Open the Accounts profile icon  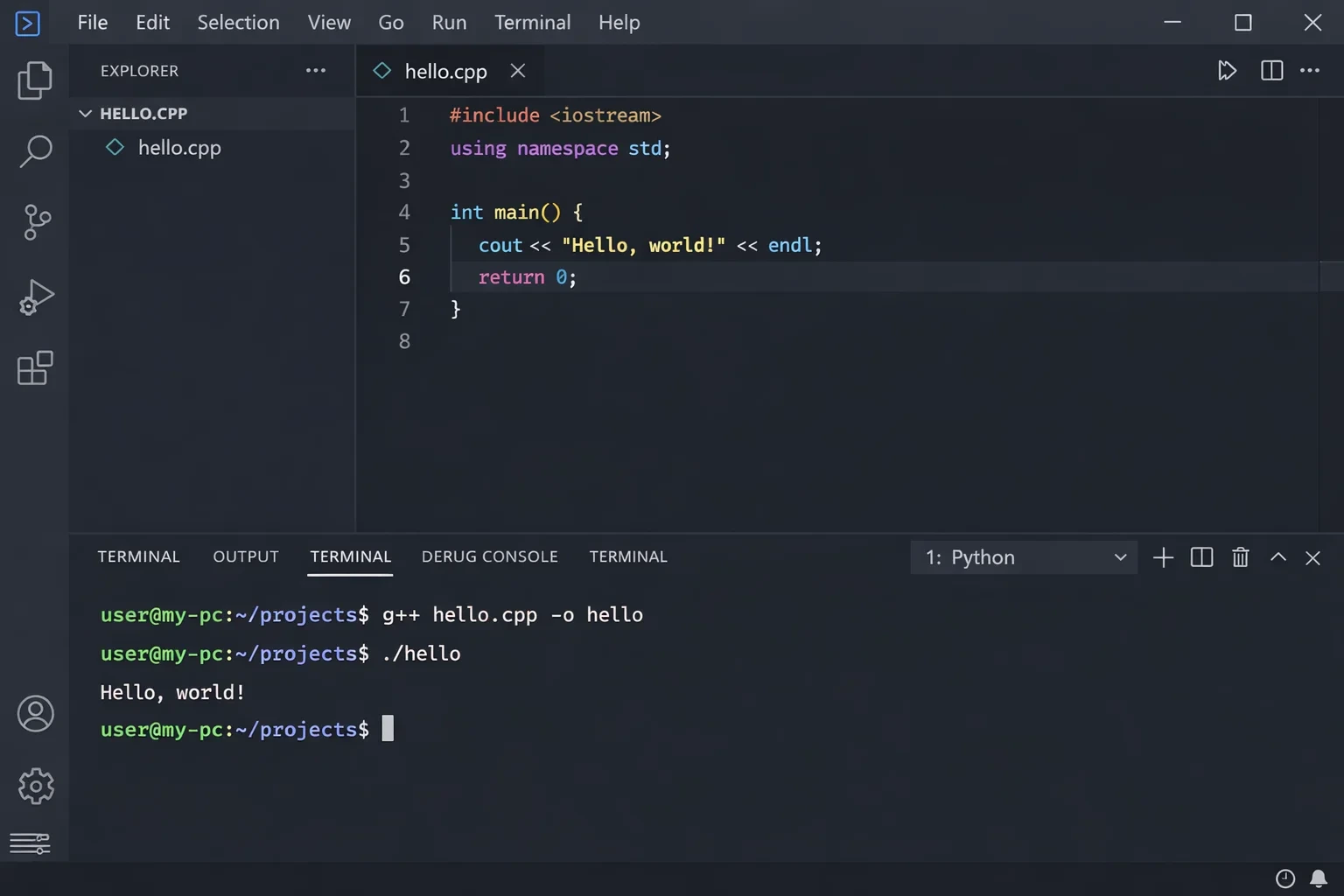[36, 714]
